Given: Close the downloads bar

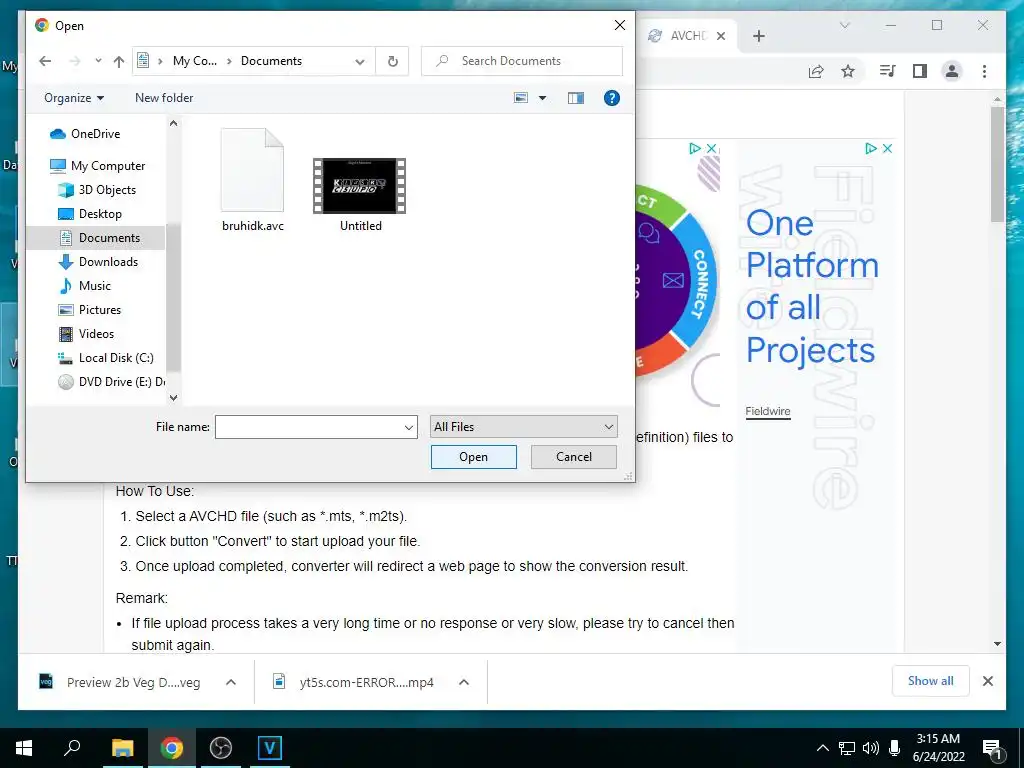Looking at the screenshot, I should click(x=987, y=681).
